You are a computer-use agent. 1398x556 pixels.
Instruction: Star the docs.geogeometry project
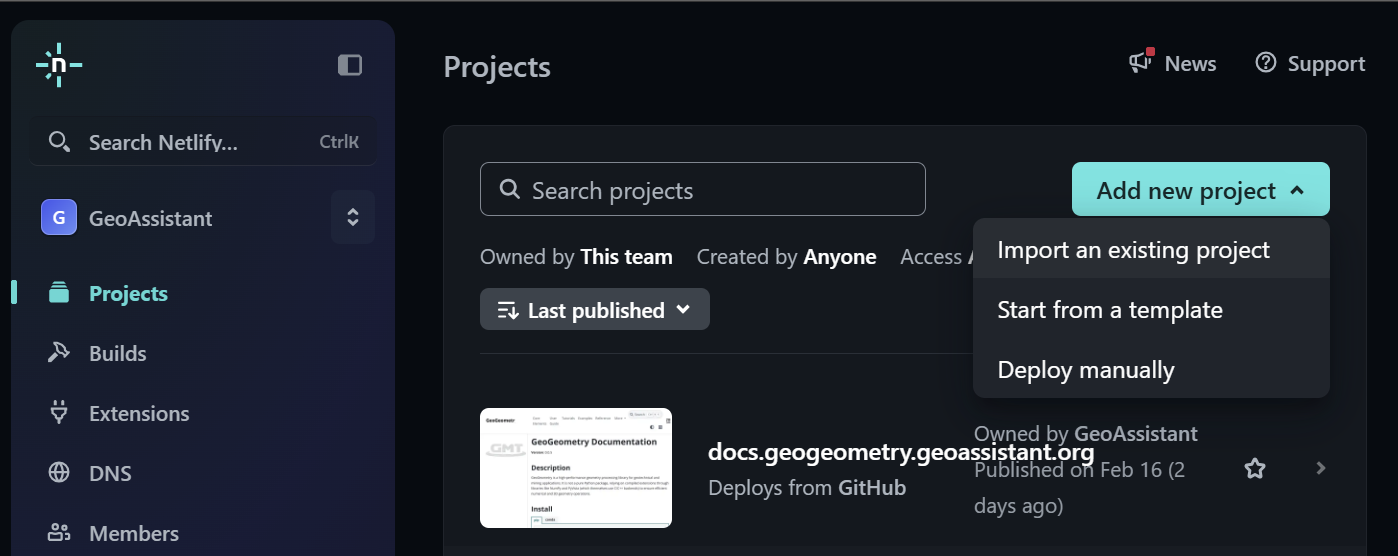click(1255, 468)
